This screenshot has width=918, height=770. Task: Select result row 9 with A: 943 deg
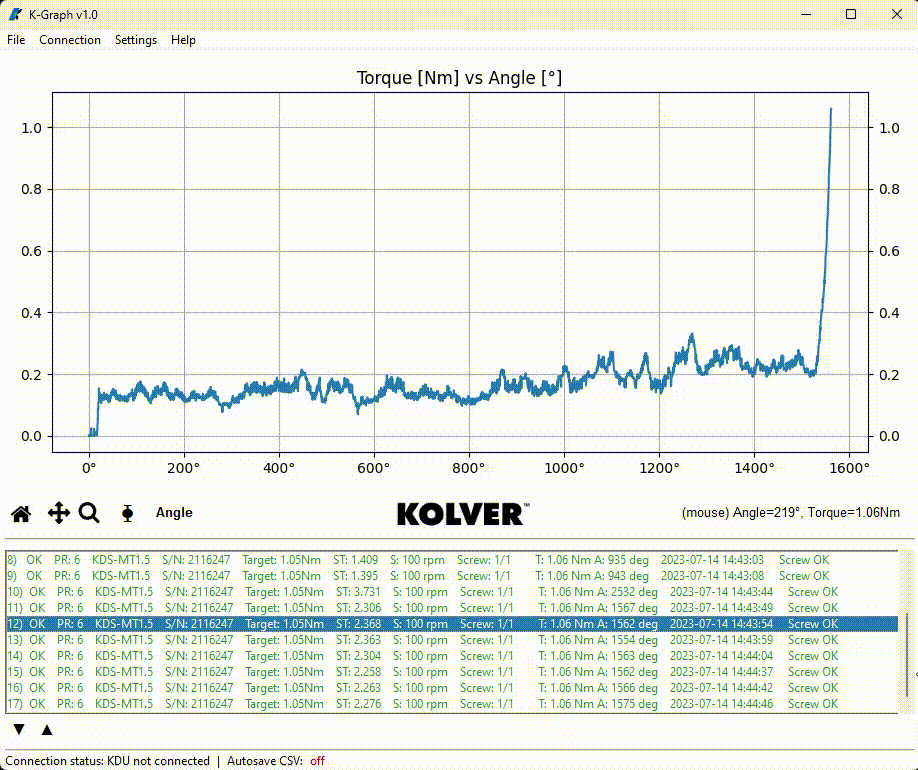[451, 576]
